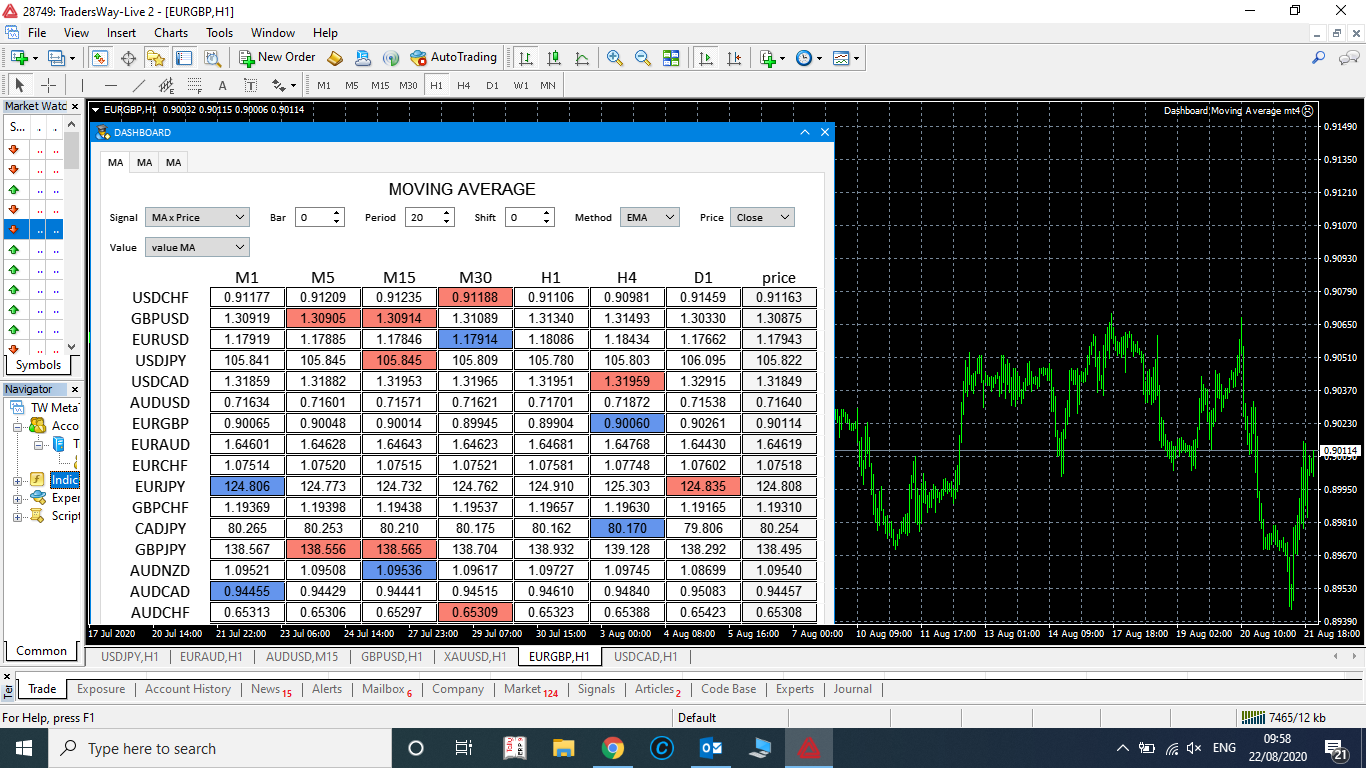Open the Charts menu

point(171,33)
